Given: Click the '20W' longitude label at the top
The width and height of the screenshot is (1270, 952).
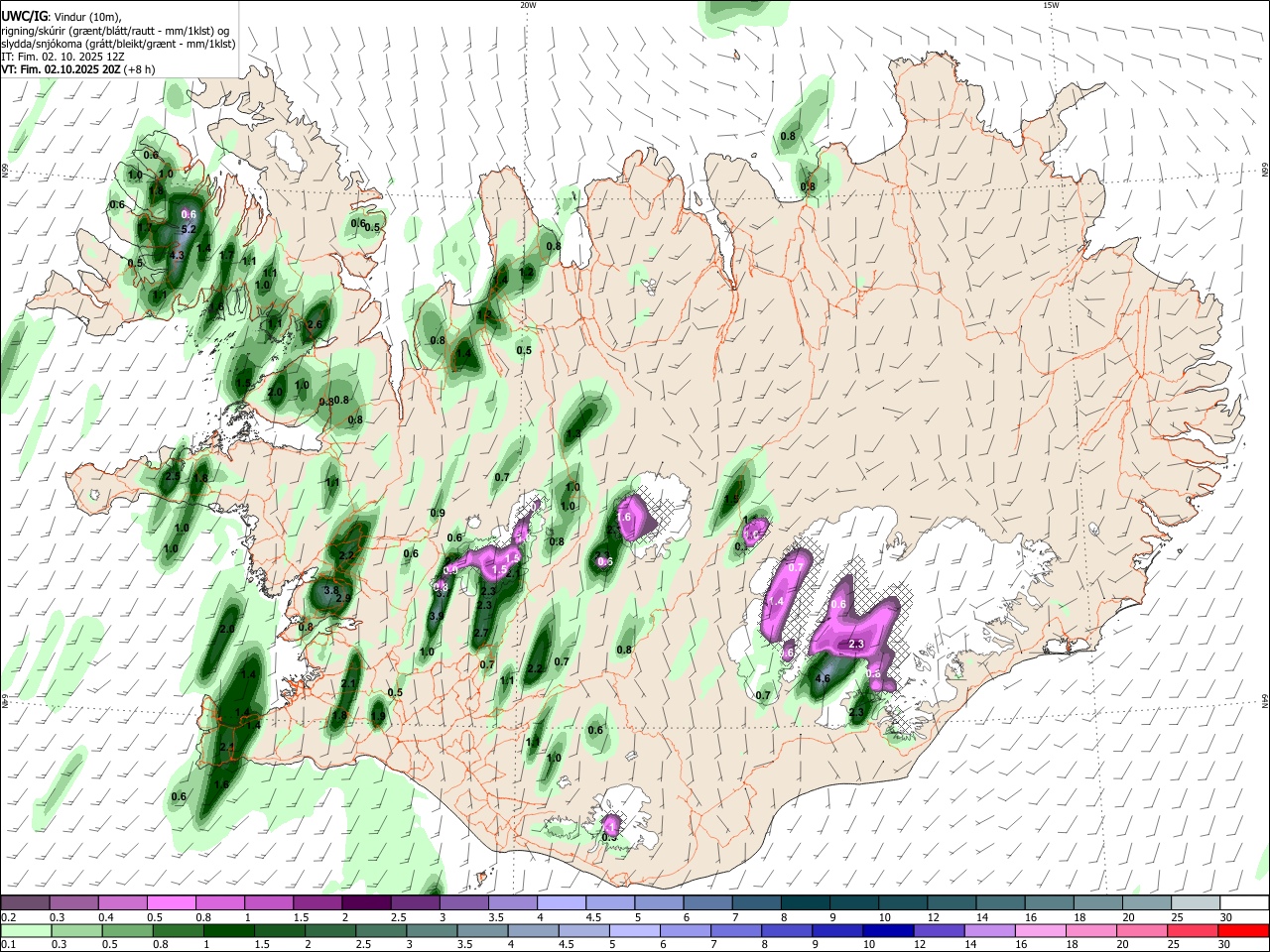Looking at the screenshot, I should 528,5.
